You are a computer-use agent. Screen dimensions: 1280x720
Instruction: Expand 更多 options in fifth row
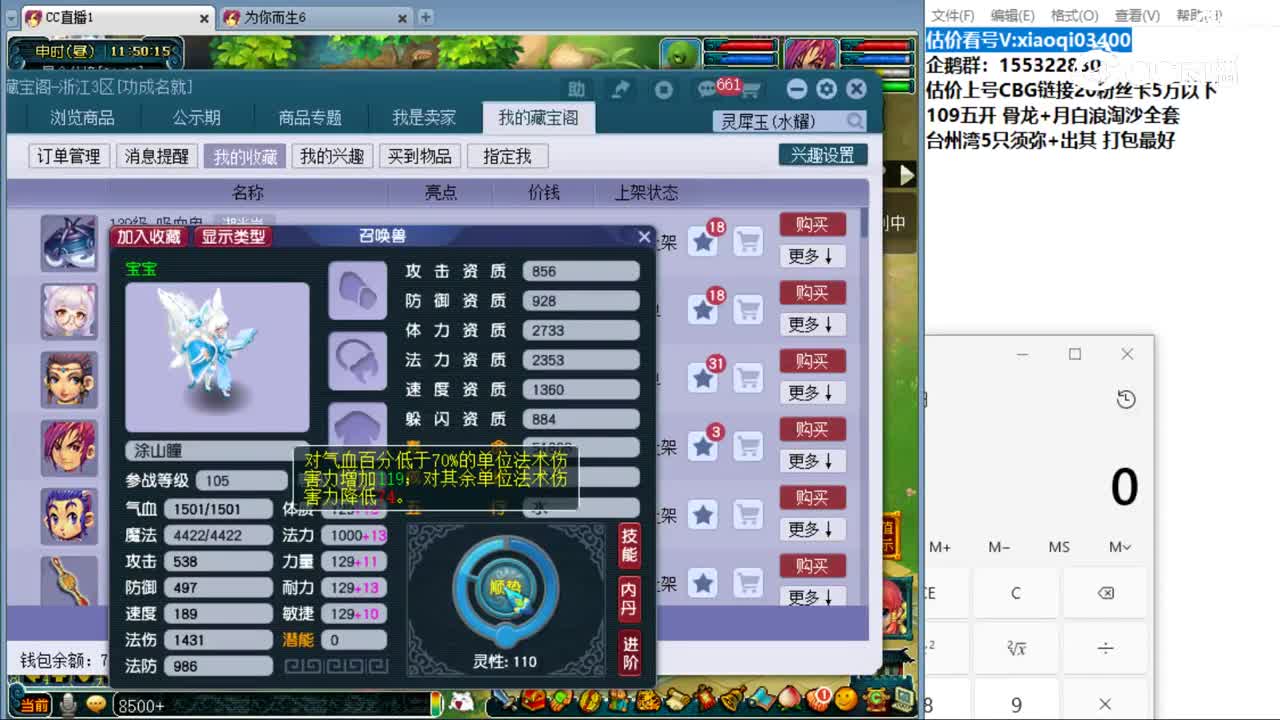(812, 528)
